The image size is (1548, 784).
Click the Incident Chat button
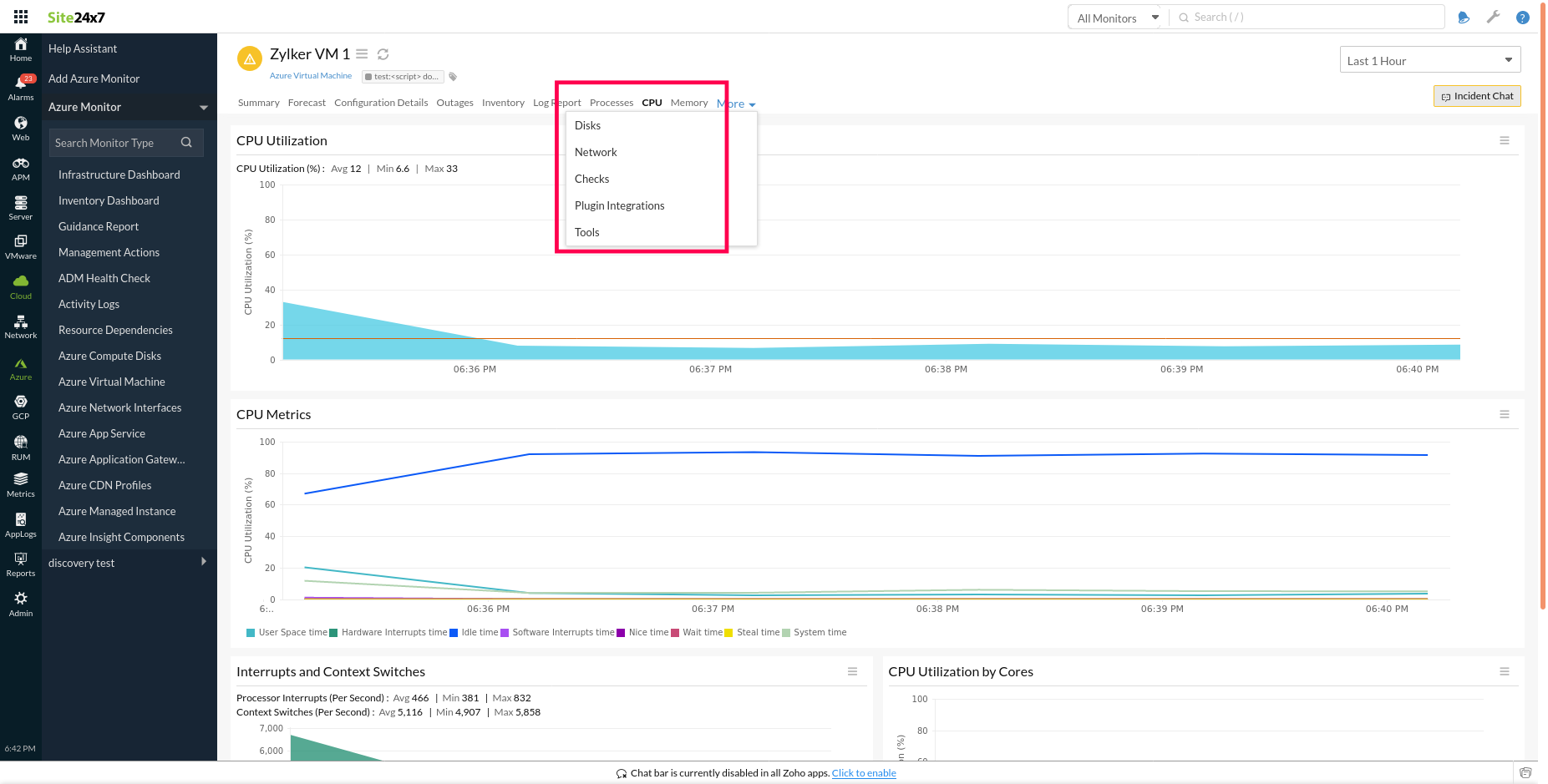[x=1476, y=95]
